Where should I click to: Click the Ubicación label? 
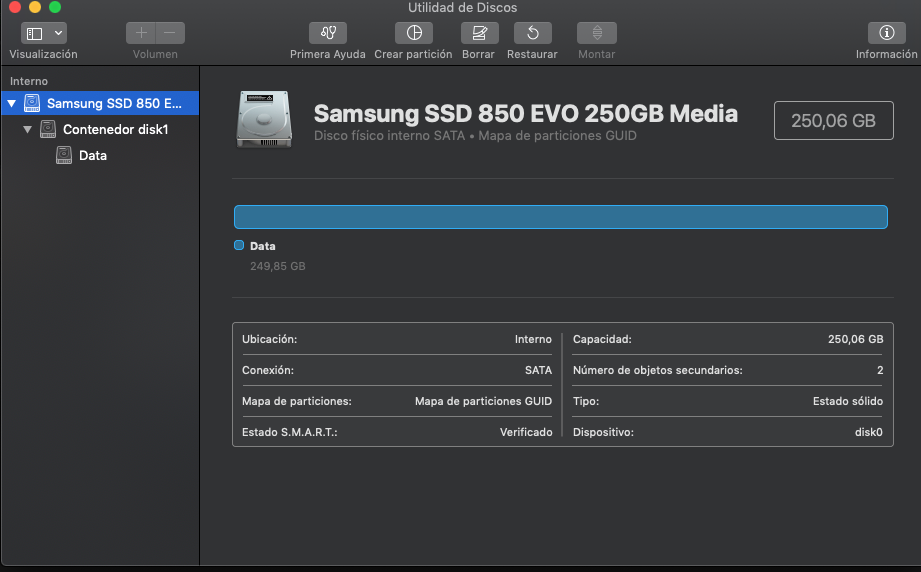[270, 339]
